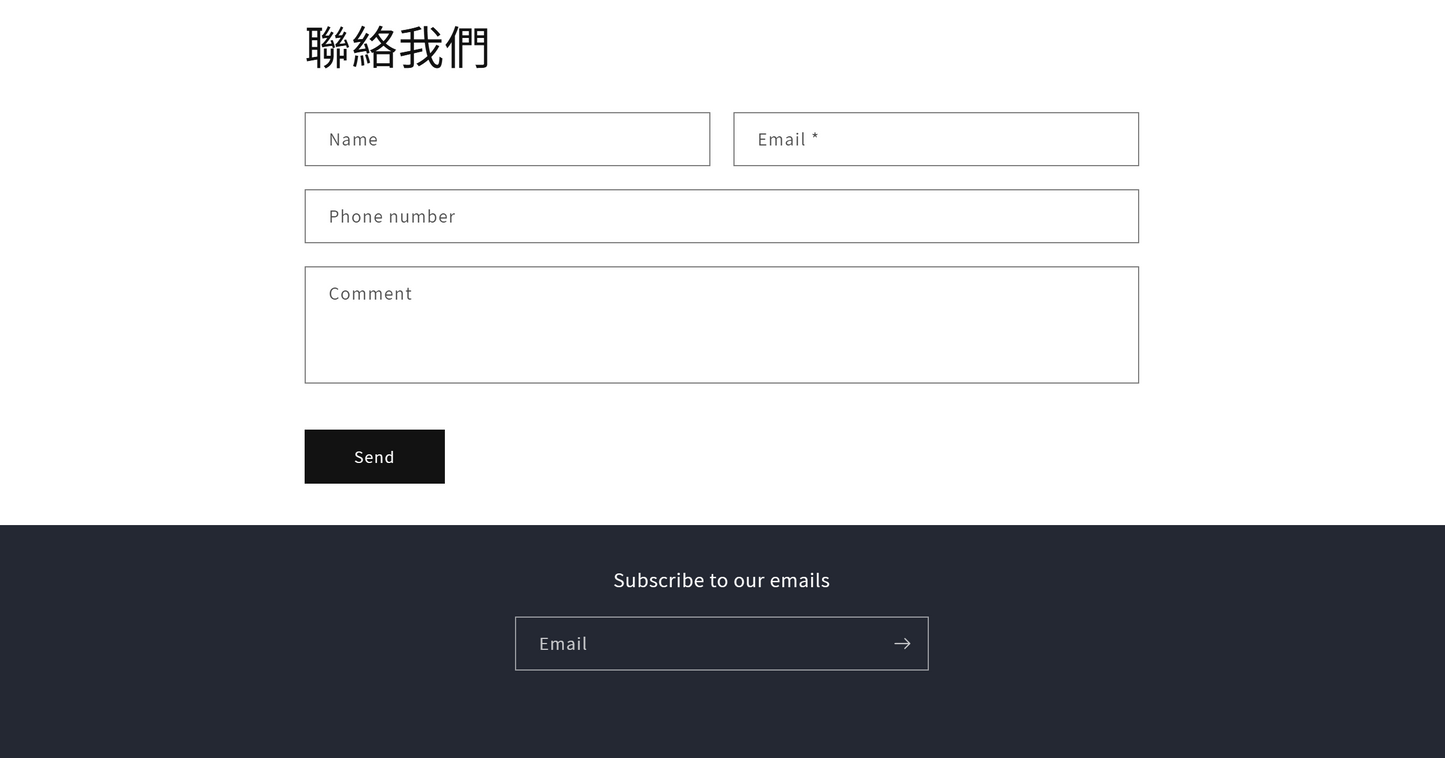
Task: Focus the newsletter Email field in footer
Action: [700, 643]
